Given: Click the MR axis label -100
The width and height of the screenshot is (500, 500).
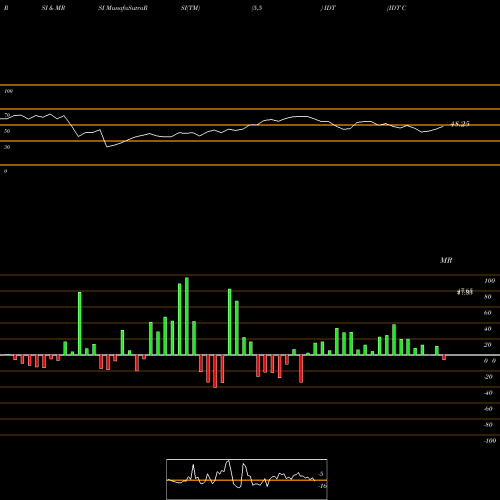Looking at the screenshot, I should [490, 441].
